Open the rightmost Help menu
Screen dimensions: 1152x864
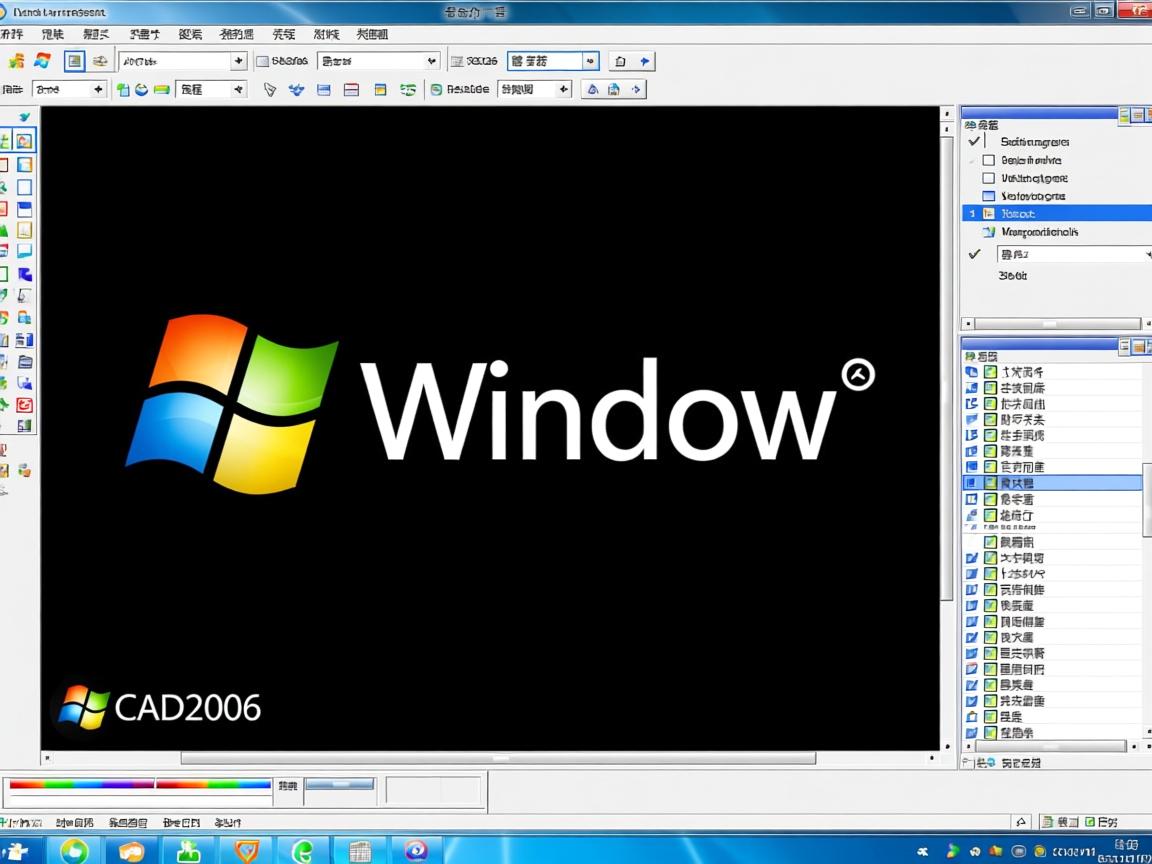tap(370, 33)
